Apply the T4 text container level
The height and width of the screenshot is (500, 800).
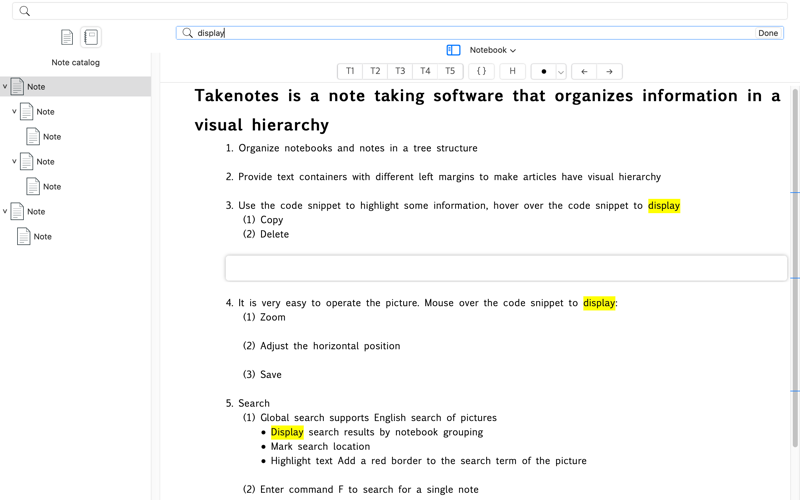click(x=425, y=71)
